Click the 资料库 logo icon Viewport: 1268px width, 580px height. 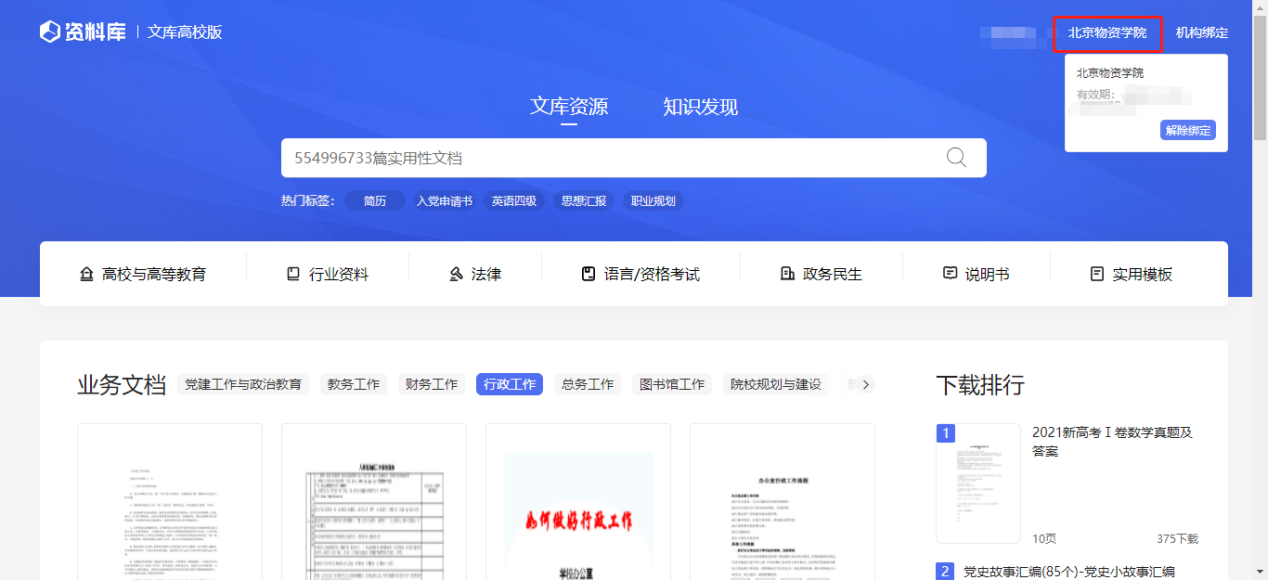[50, 32]
